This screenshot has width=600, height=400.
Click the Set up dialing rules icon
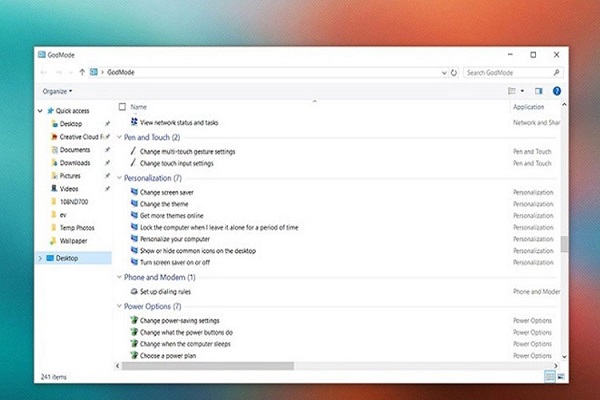click(134, 291)
